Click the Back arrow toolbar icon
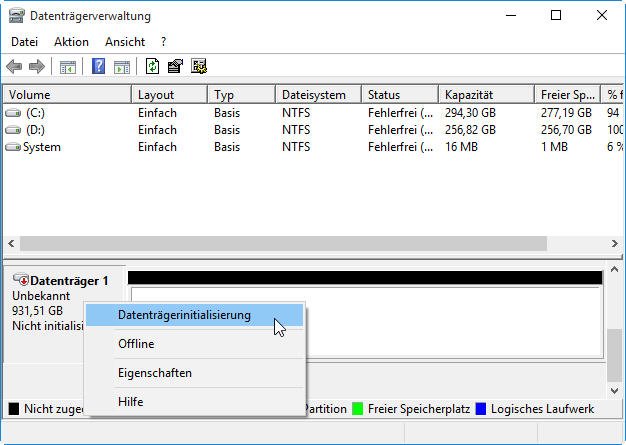Image resolution: width=626 pixels, height=445 pixels. click(14, 66)
